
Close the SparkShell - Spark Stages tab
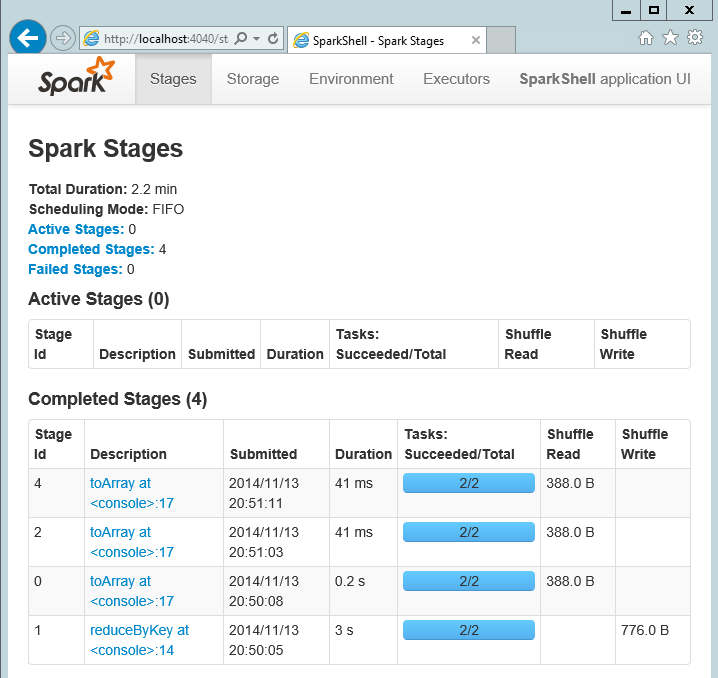[x=475, y=41]
